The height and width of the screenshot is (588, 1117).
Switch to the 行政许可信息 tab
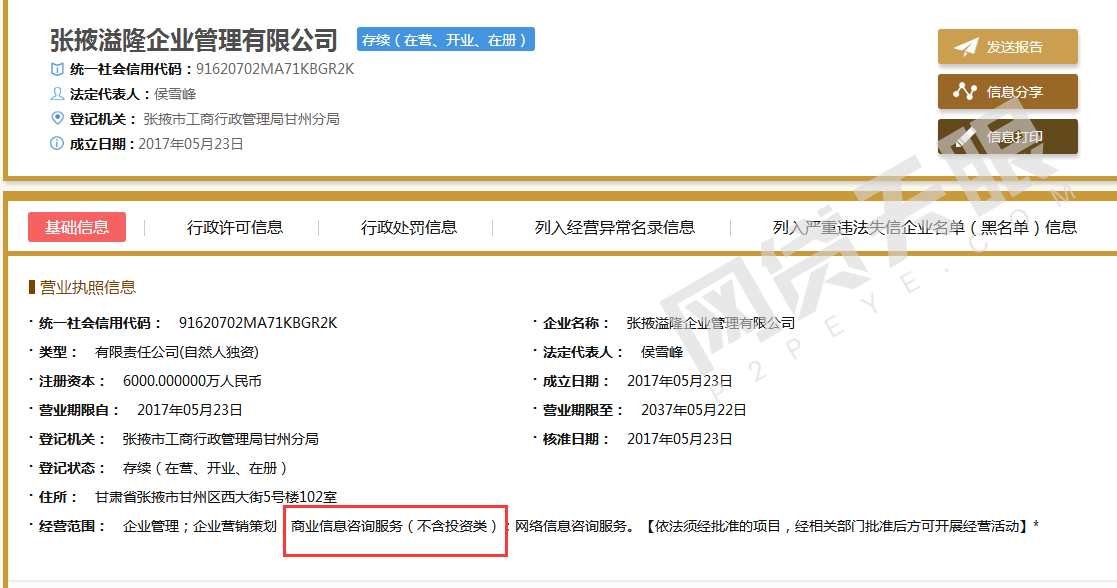235,227
